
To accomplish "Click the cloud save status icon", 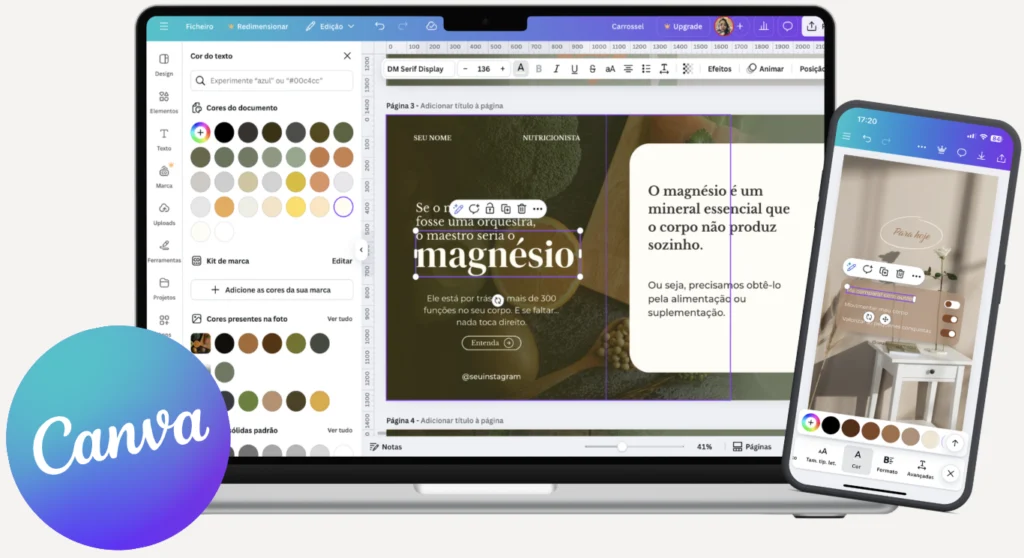I will [431, 26].
